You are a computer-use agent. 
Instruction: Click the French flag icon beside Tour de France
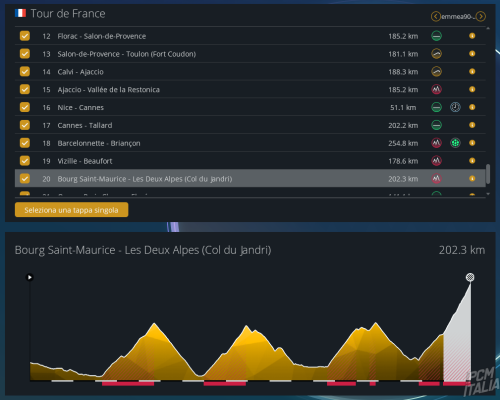point(20,13)
